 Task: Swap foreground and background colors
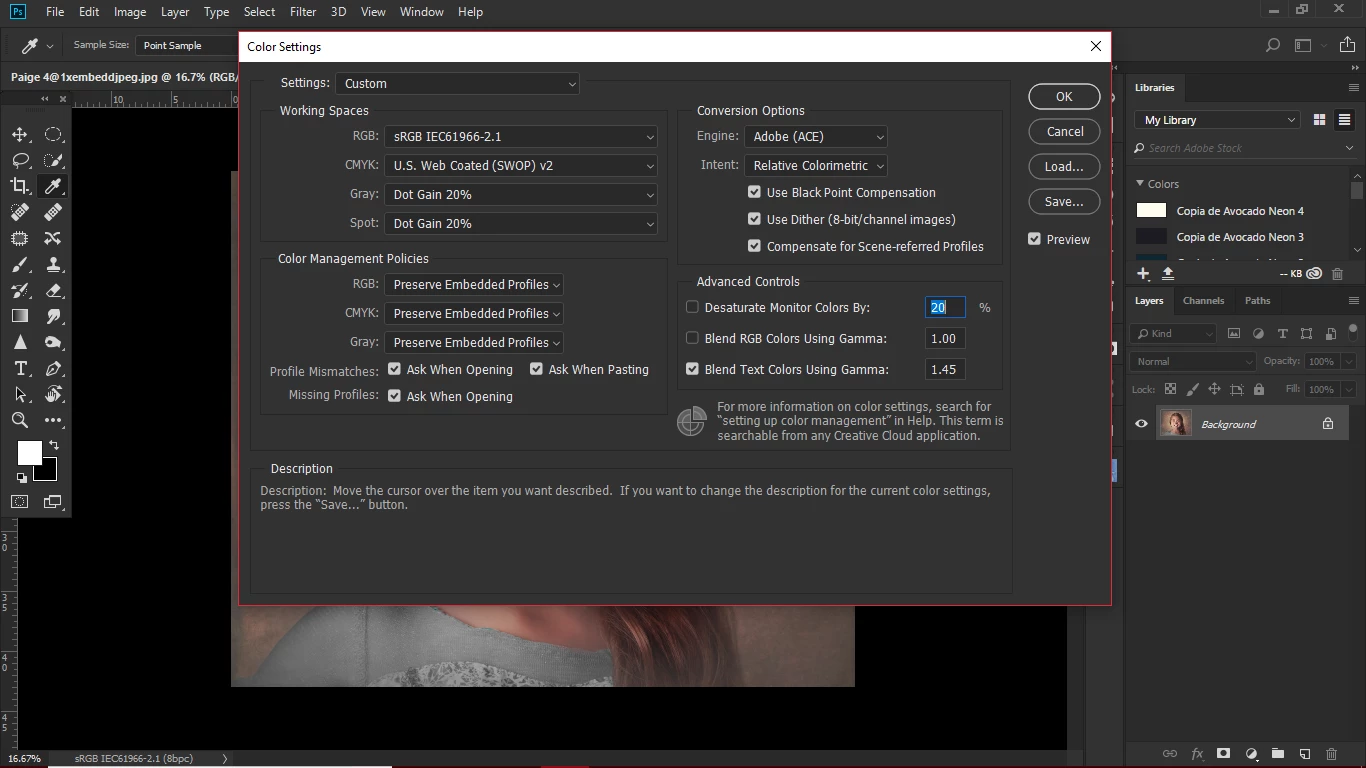coord(54,445)
